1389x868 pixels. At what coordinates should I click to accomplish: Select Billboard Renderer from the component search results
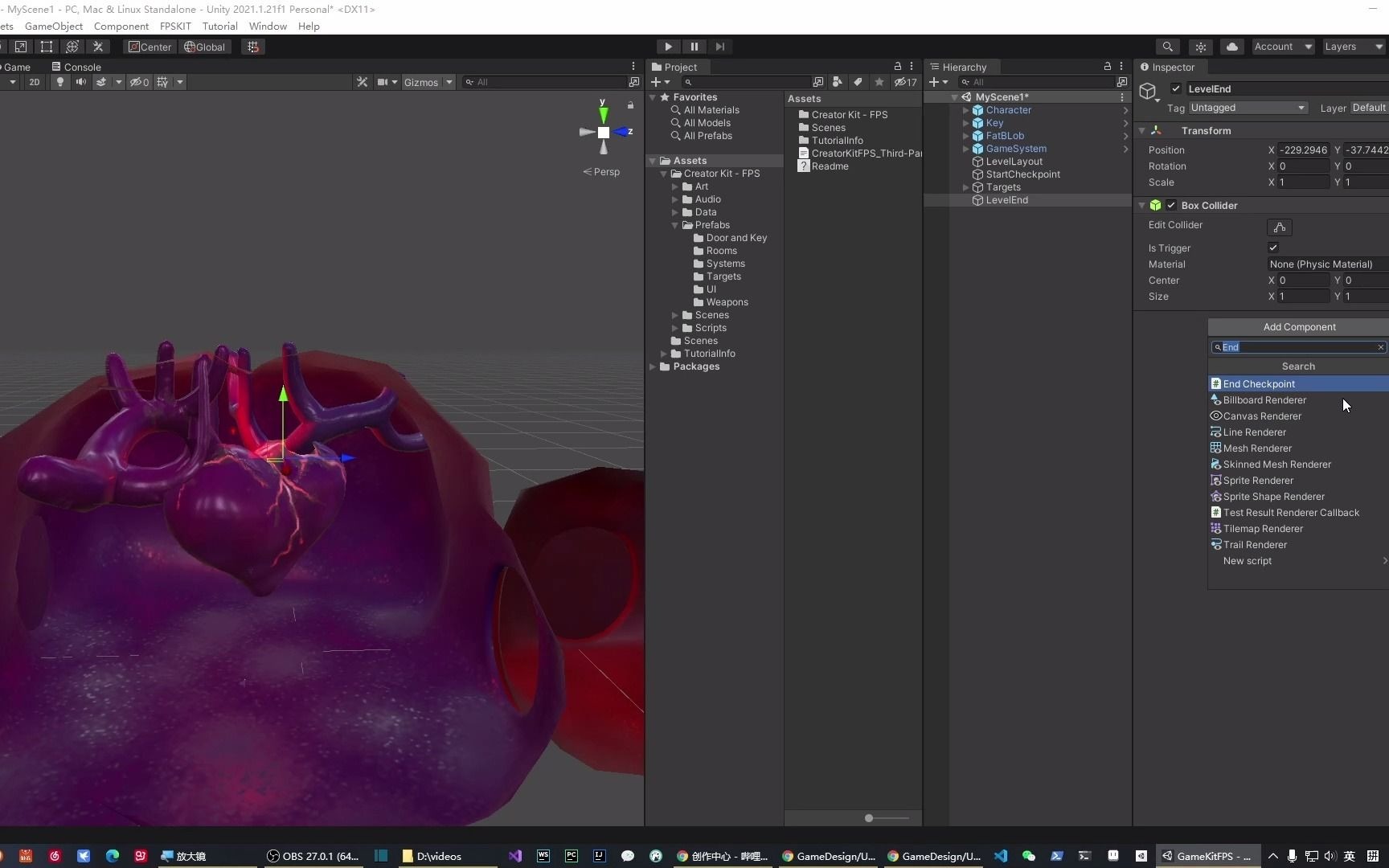click(1264, 399)
